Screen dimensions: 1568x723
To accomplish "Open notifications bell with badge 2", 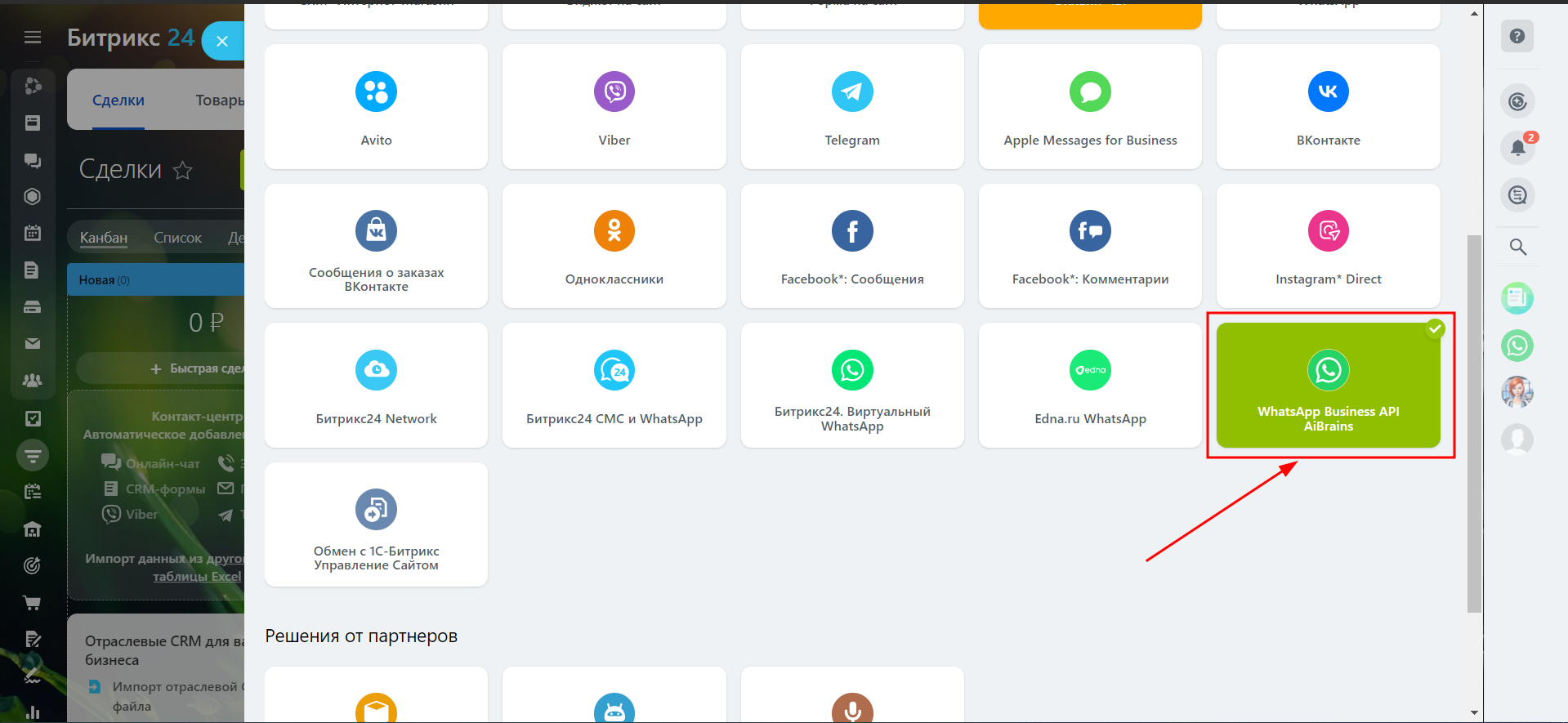I will (1517, 148).
